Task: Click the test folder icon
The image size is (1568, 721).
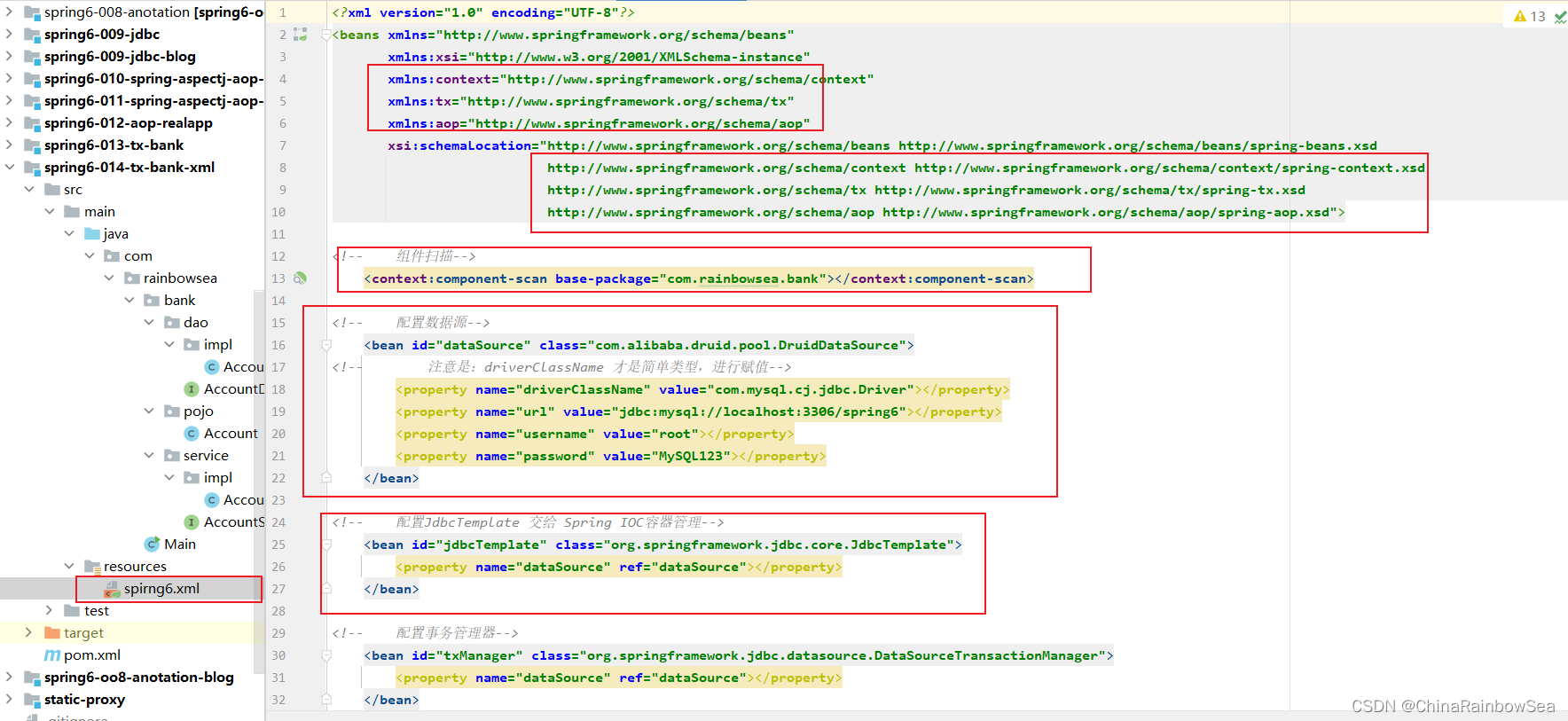Action: click(x=72, y=611)
